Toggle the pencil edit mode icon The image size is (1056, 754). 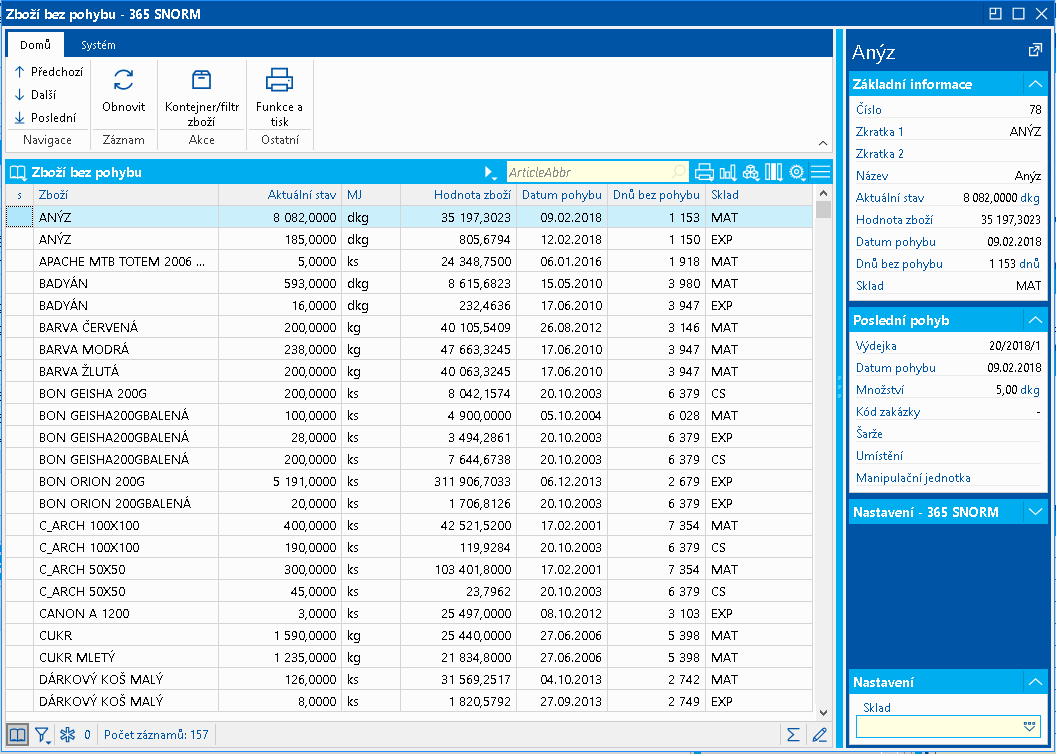[820, 735]
